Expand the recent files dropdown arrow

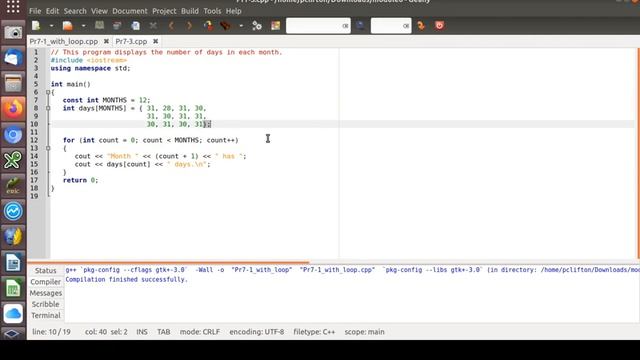(83, 26)
